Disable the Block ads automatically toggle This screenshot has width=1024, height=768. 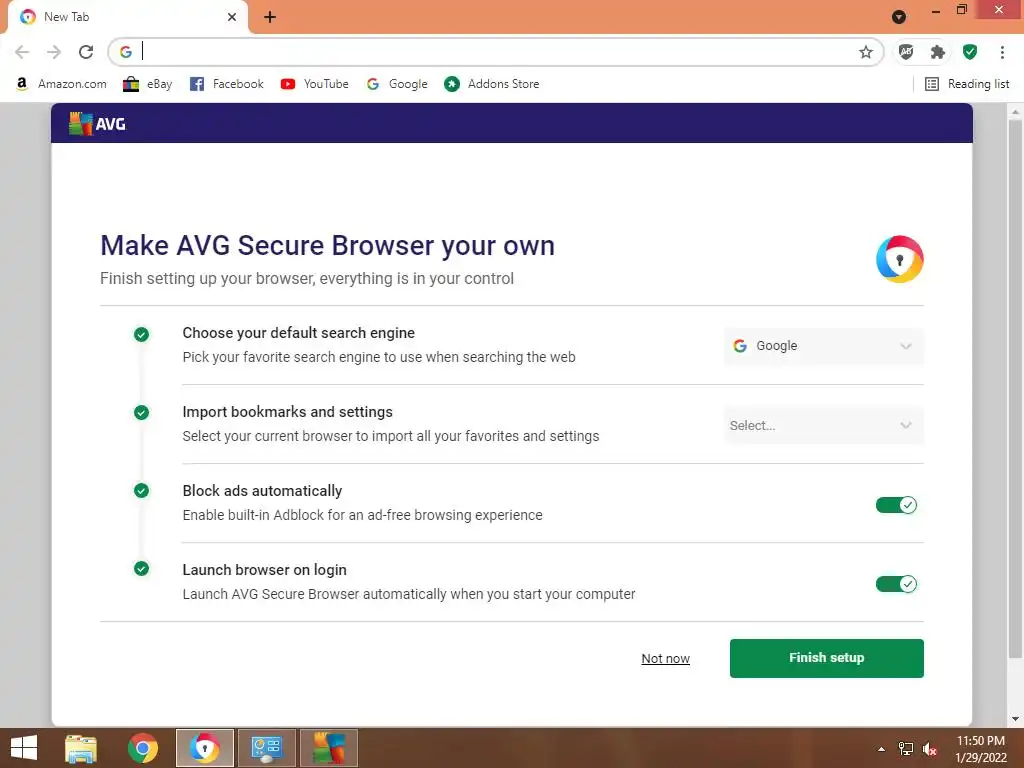click(896, 505)
